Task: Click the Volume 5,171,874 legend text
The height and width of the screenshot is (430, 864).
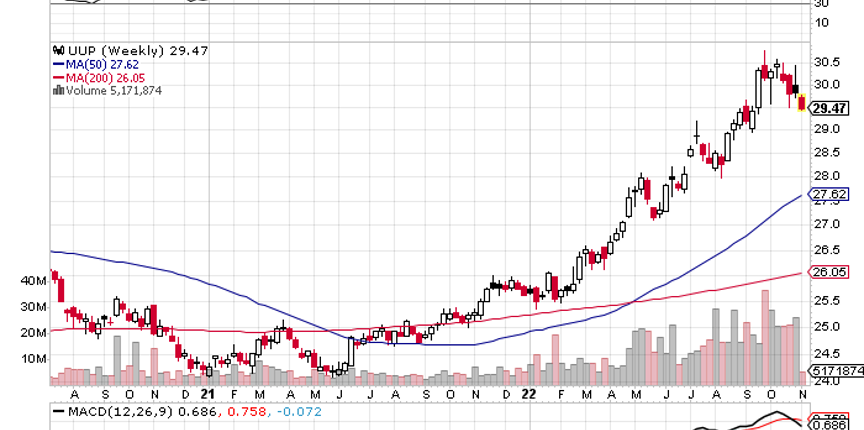Action: [x=114, y=90]
